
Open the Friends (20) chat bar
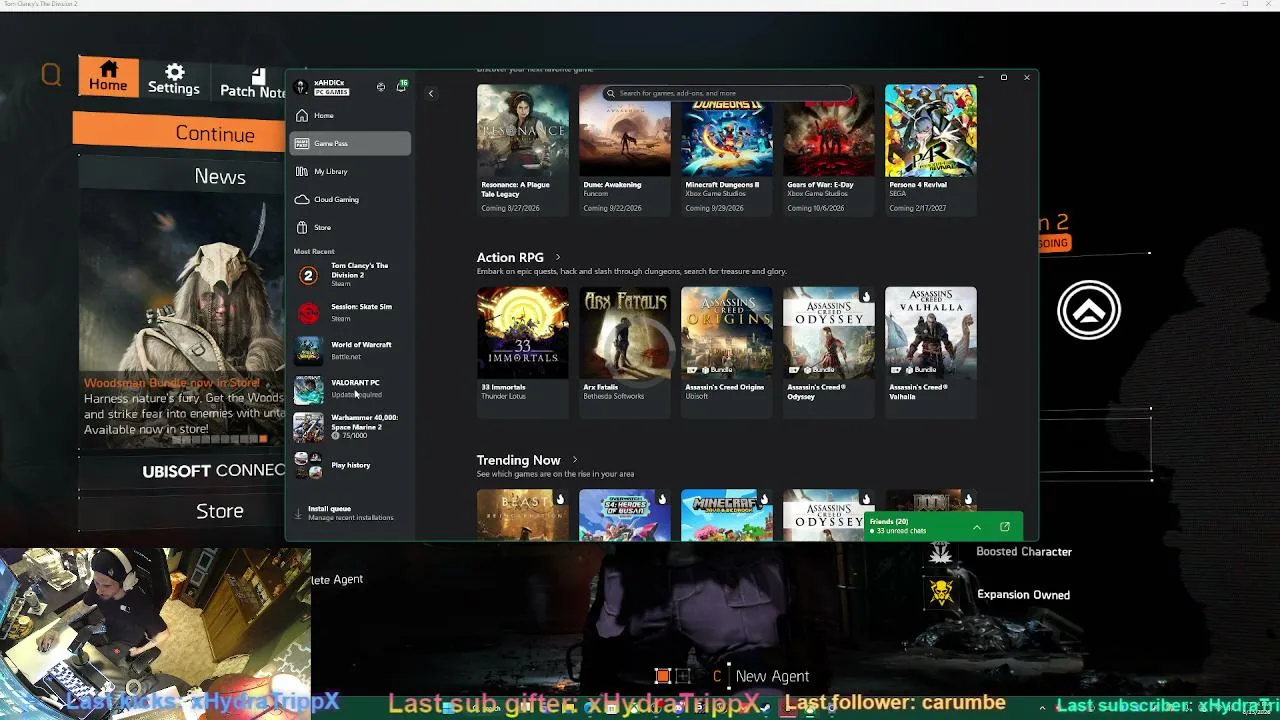(x=944, y=526)
